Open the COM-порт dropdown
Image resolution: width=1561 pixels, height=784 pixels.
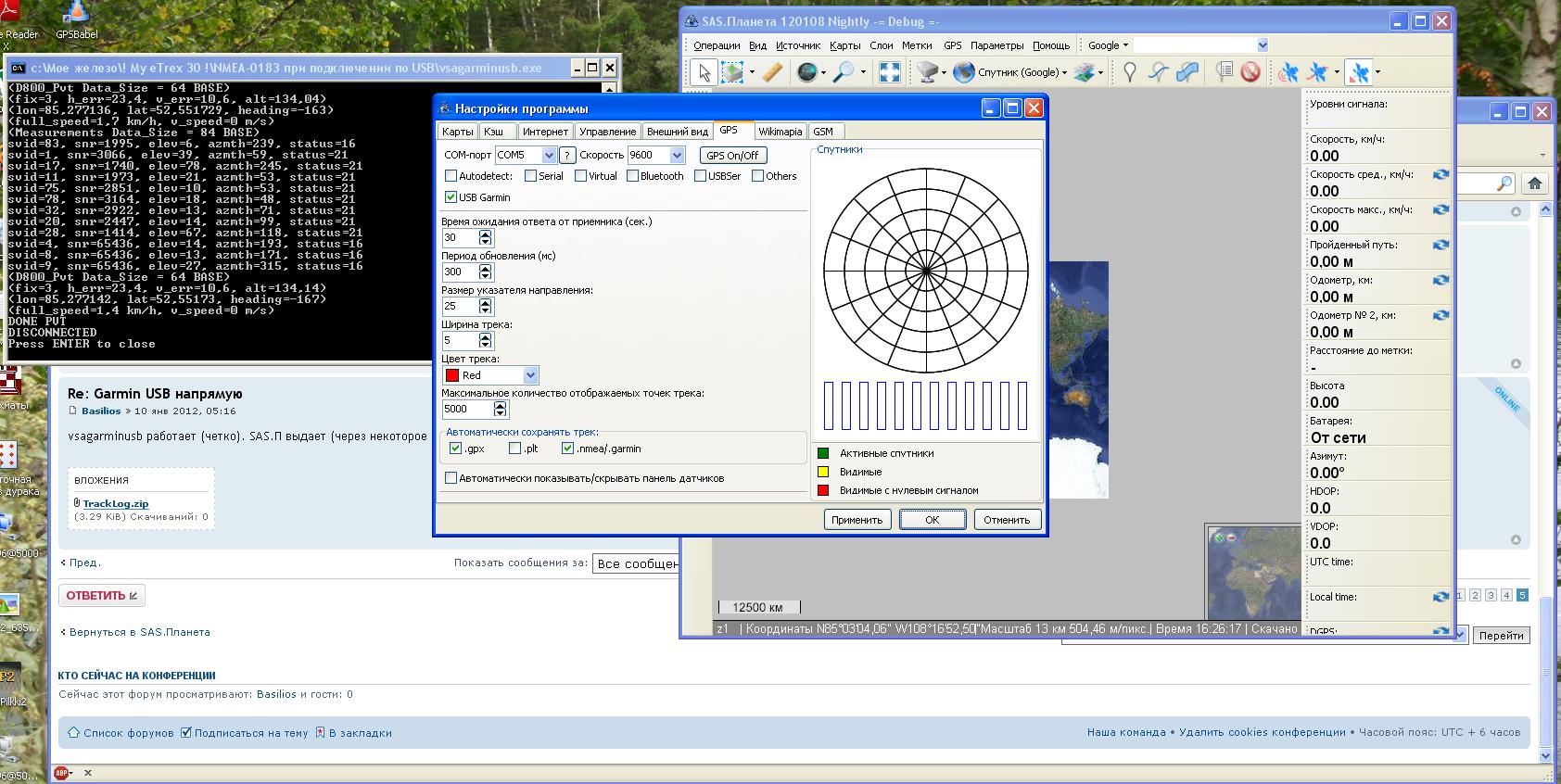click(x=548, y=156)
